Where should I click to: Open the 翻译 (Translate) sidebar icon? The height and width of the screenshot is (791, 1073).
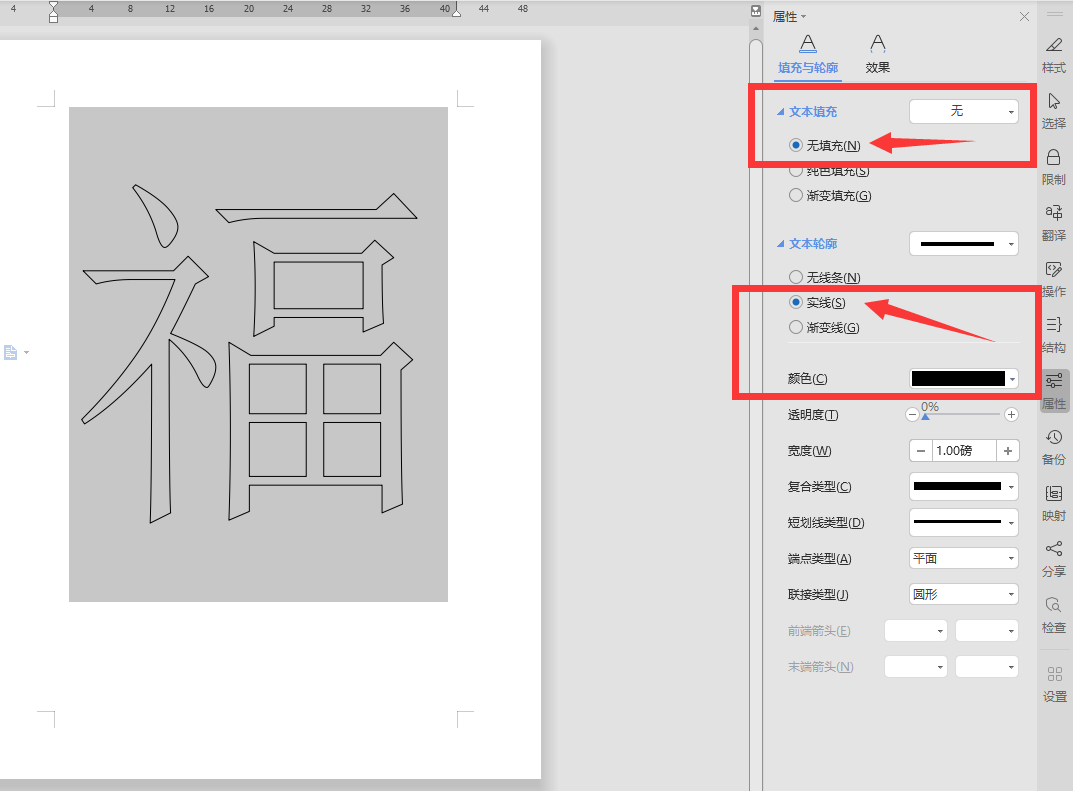coord(1054,223)
